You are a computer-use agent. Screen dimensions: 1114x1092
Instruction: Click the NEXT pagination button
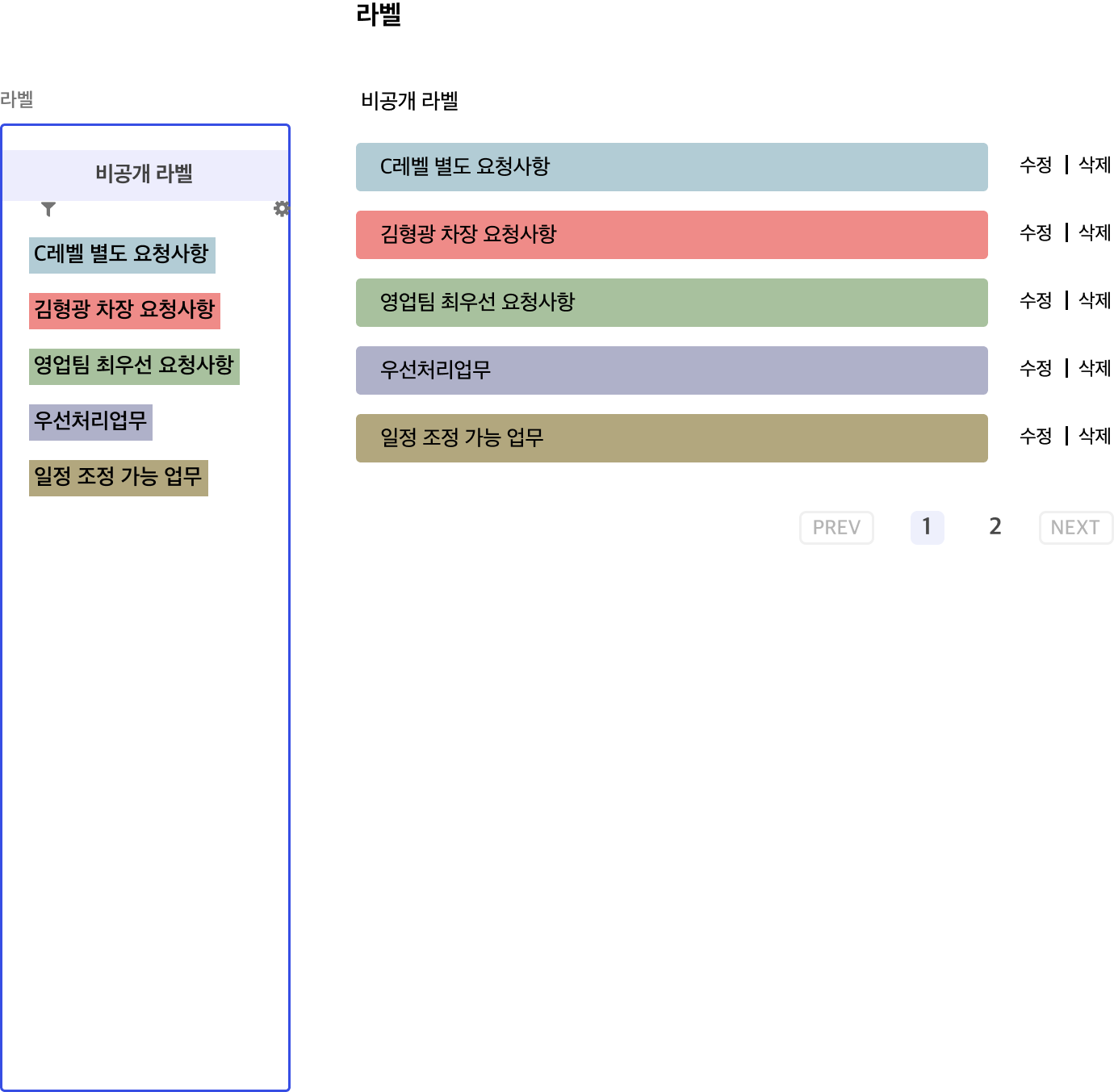pyautogui.click(x=1075, y=528)
